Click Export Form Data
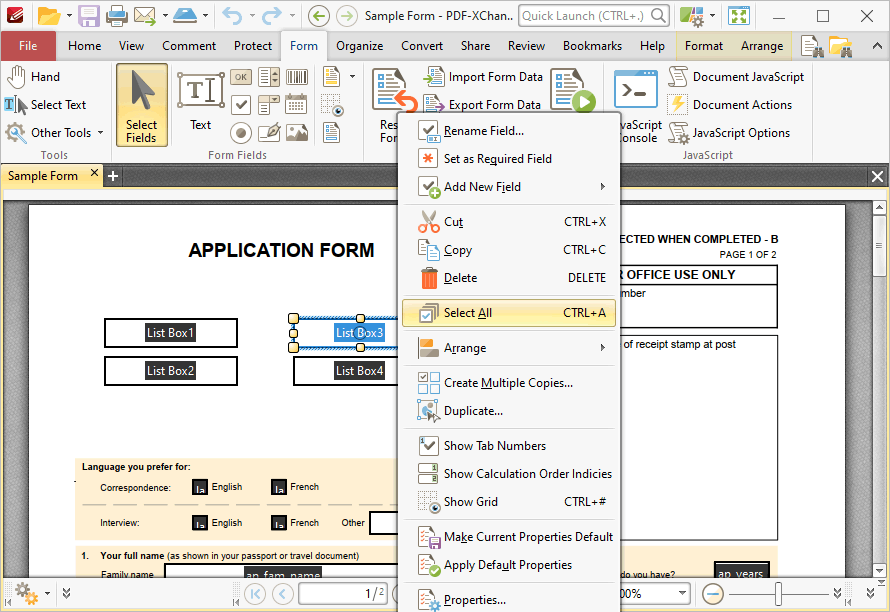 point(482,104)
